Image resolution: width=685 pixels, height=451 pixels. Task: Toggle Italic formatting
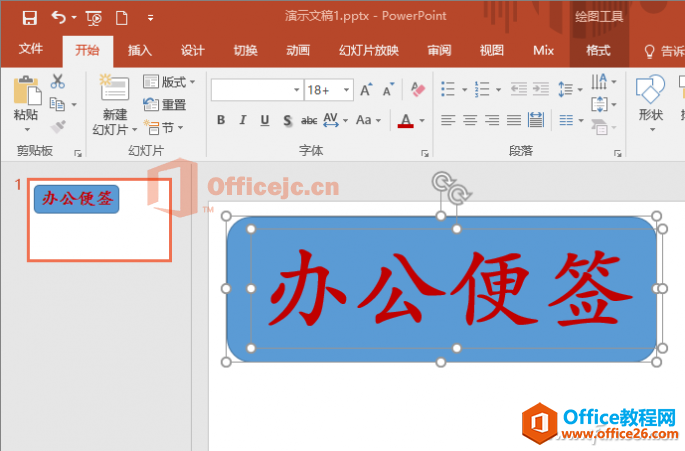click(x=243, y=120)
